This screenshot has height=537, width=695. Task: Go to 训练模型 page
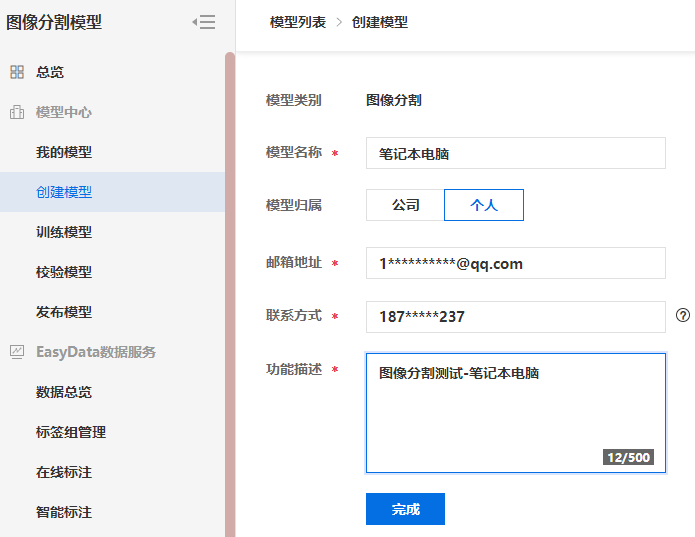pos(64,232)
